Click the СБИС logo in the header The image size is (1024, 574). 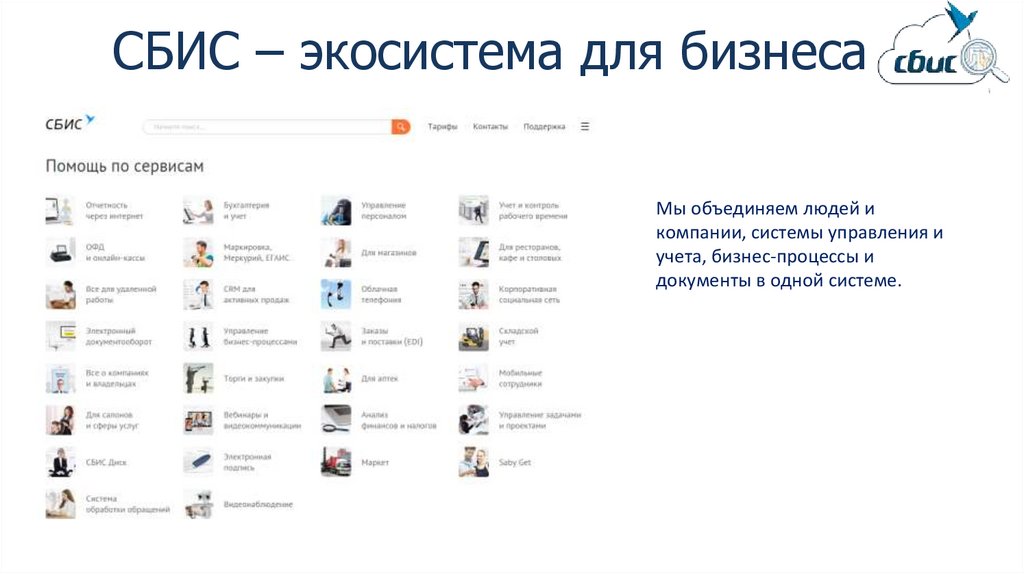click(x=70, y=124)
